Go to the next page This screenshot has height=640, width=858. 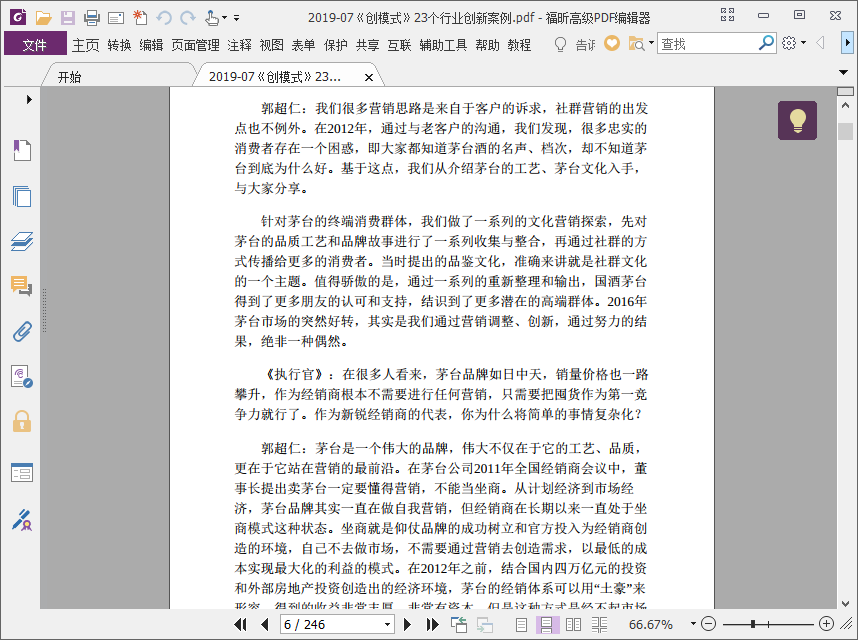coord(407,624)
